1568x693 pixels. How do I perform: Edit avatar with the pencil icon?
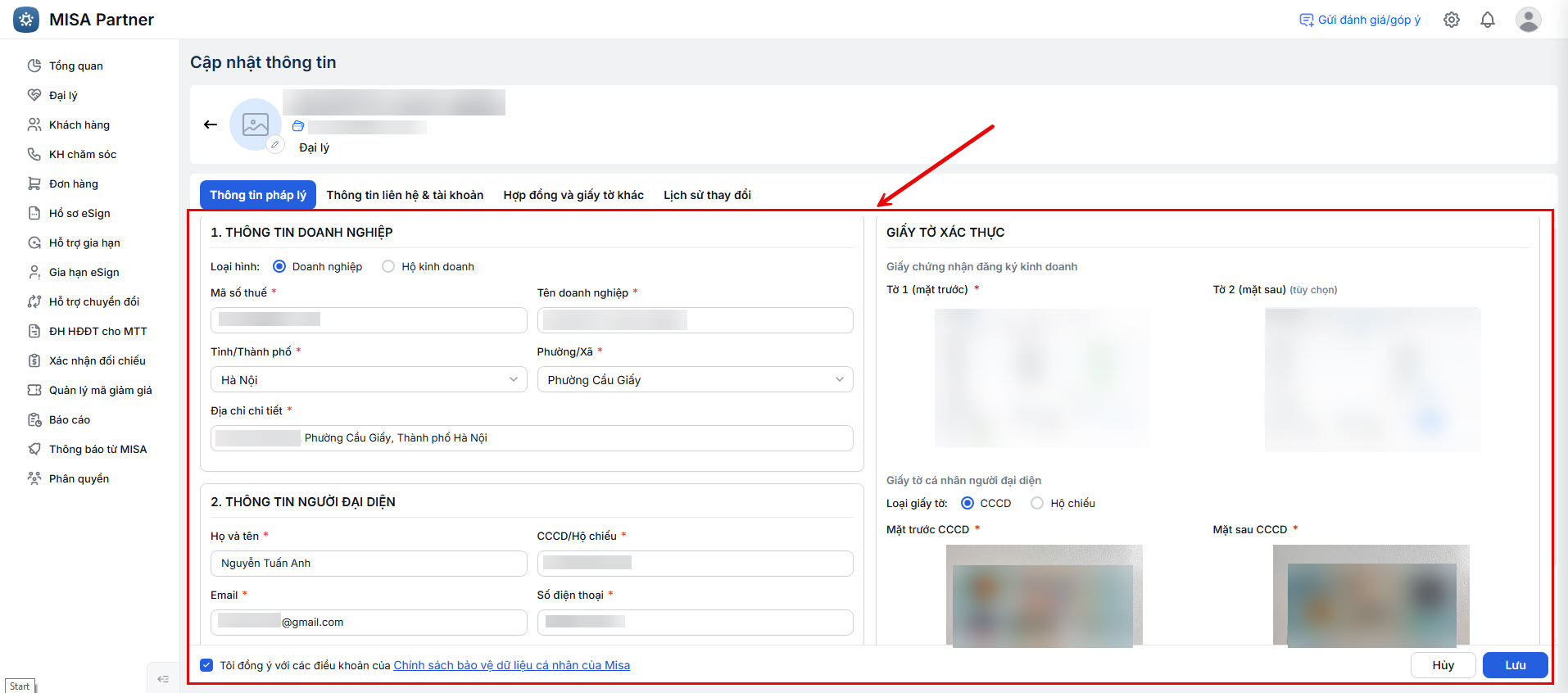coord(275,144)
